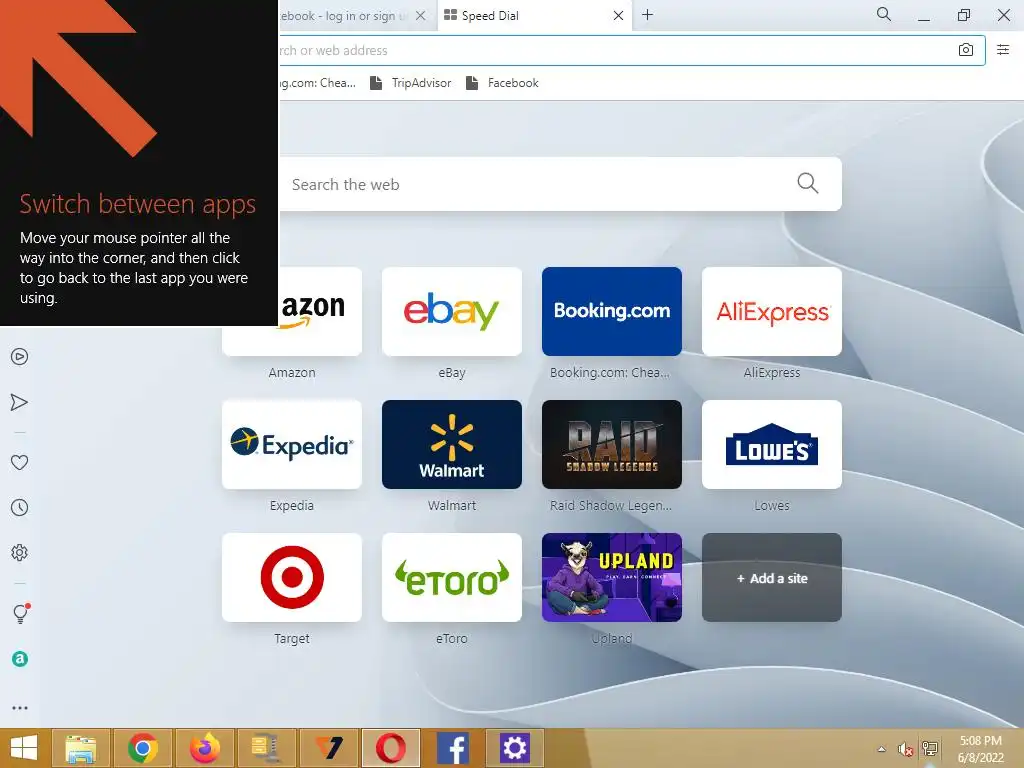Click the Add a site button
This screenshot has height=768, width=1024.
[772, 577]
